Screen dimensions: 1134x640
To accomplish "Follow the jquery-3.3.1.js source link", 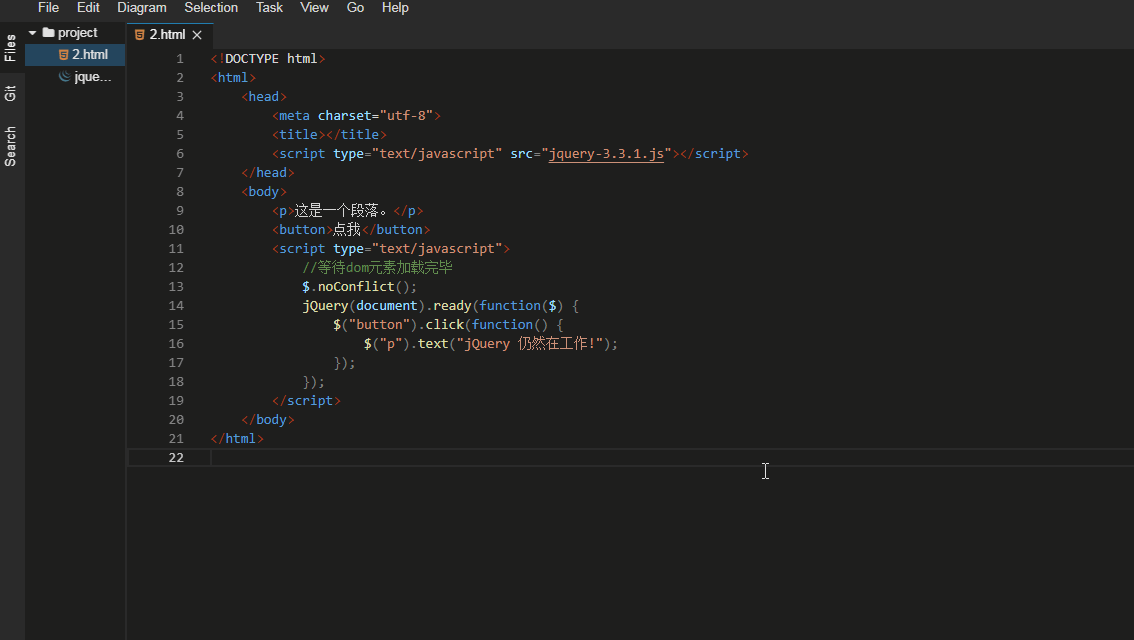I will point(606,154).
